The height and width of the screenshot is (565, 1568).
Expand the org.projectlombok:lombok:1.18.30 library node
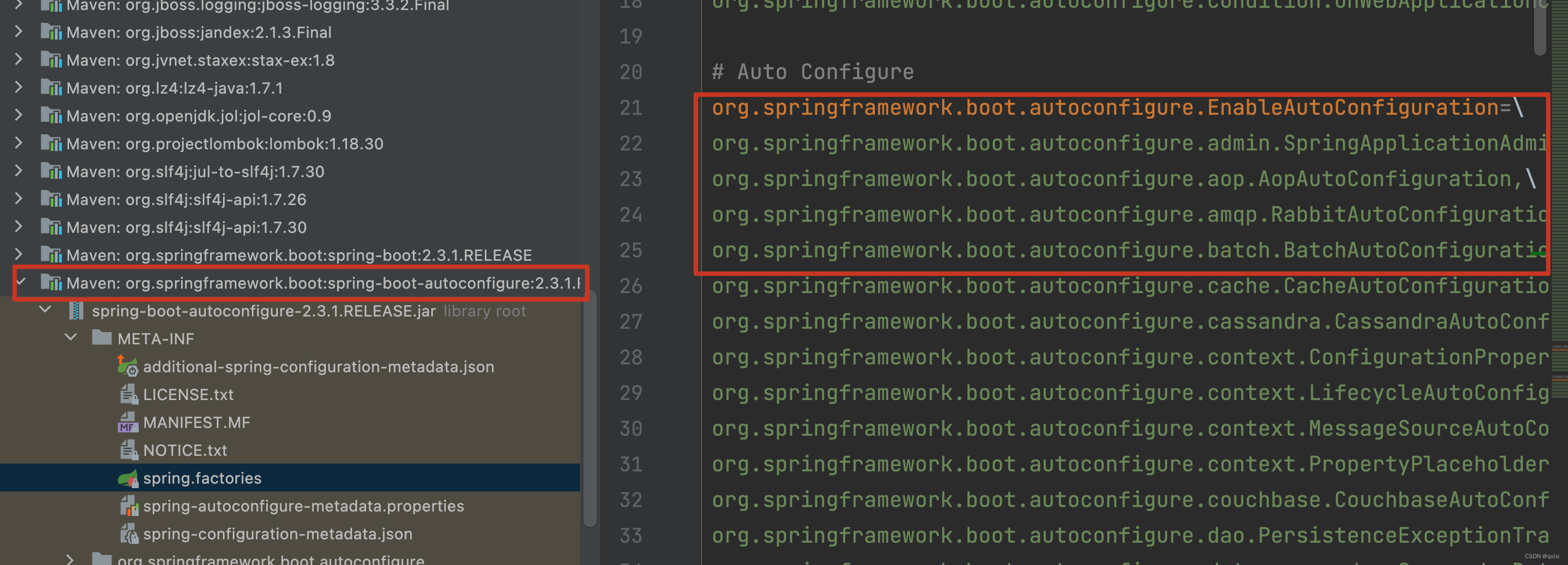coord(18,143)
